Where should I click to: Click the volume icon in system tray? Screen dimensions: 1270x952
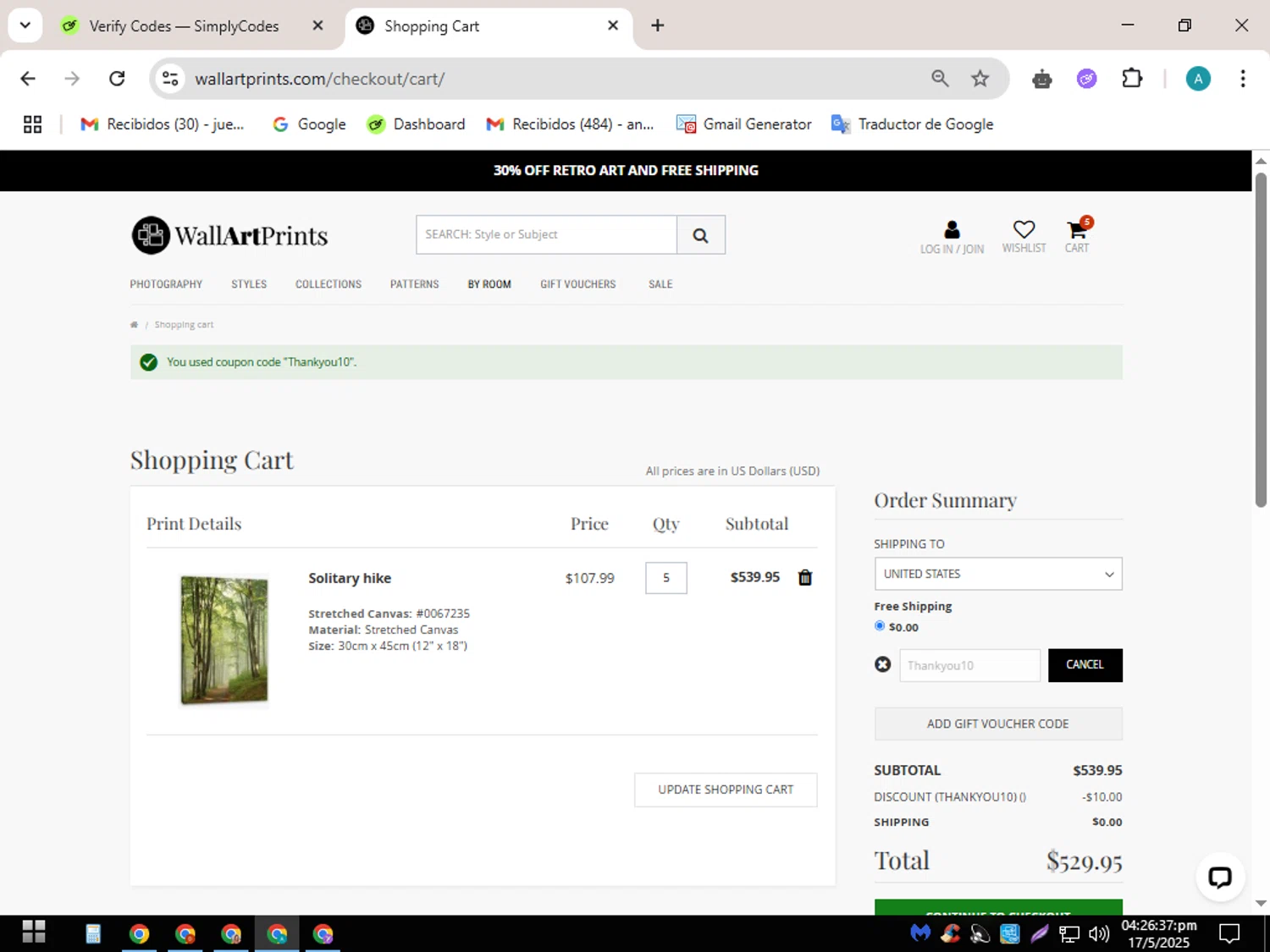tap(1099, 933)
